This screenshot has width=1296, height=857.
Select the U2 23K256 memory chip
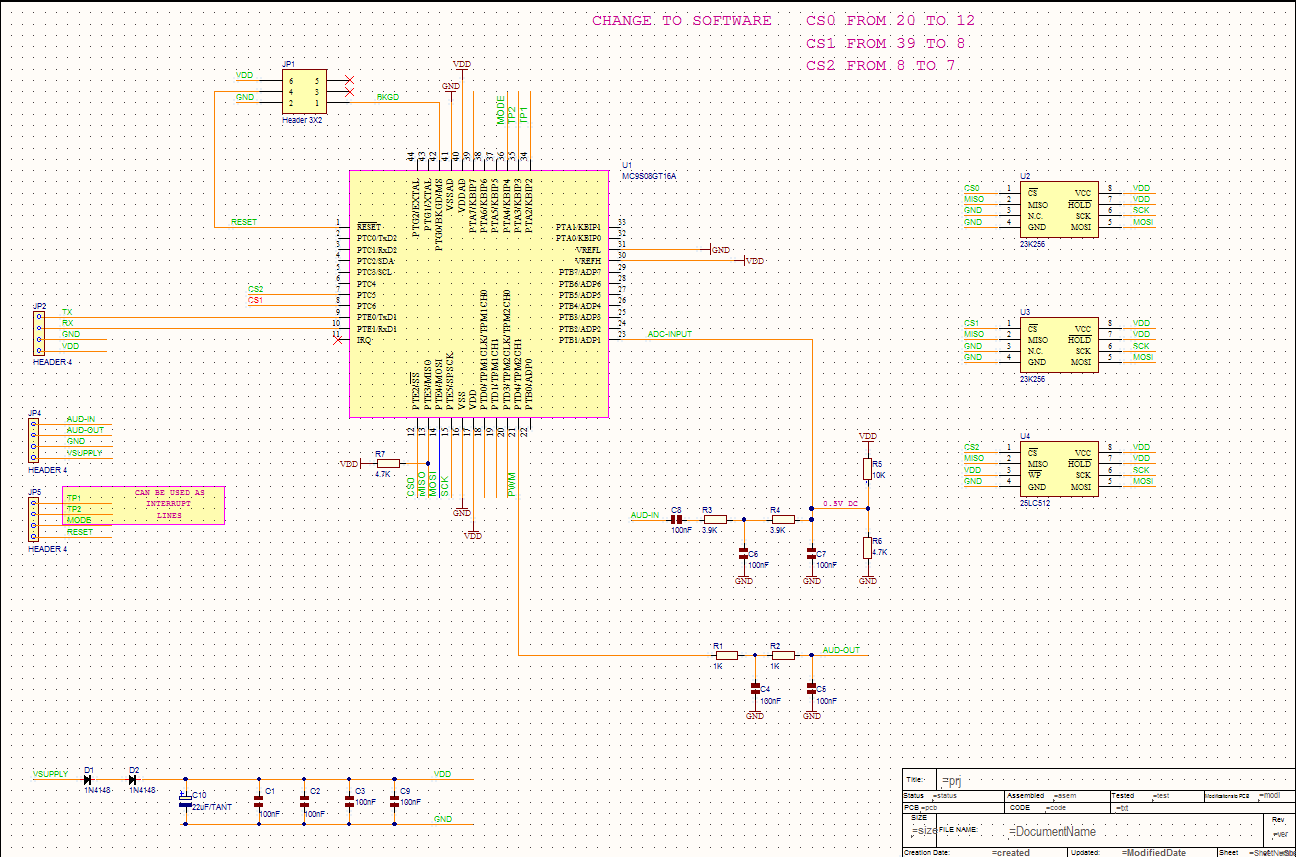1059,210
